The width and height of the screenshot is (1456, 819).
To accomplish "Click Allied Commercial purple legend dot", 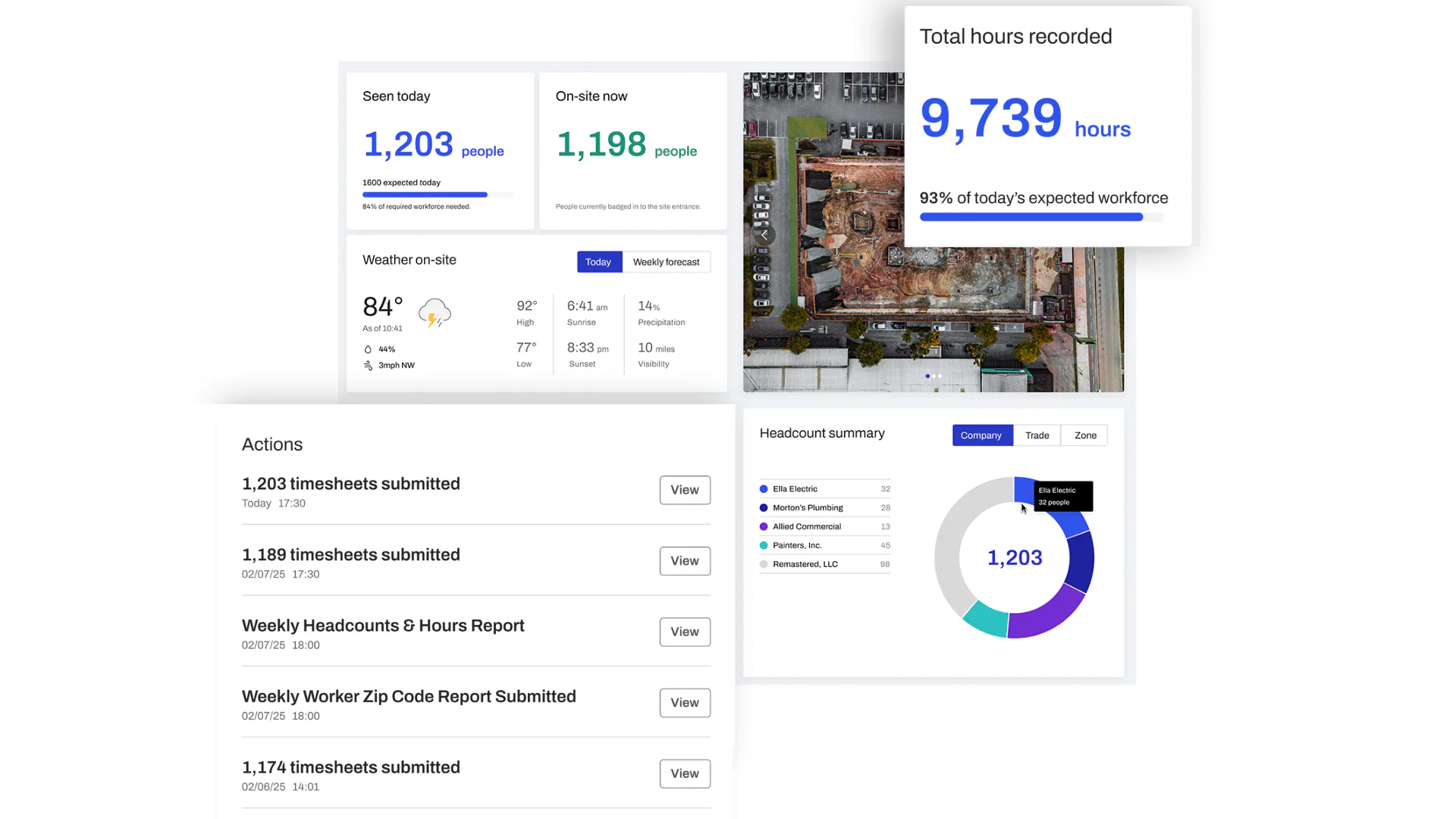I will click(x=764, y=527).
